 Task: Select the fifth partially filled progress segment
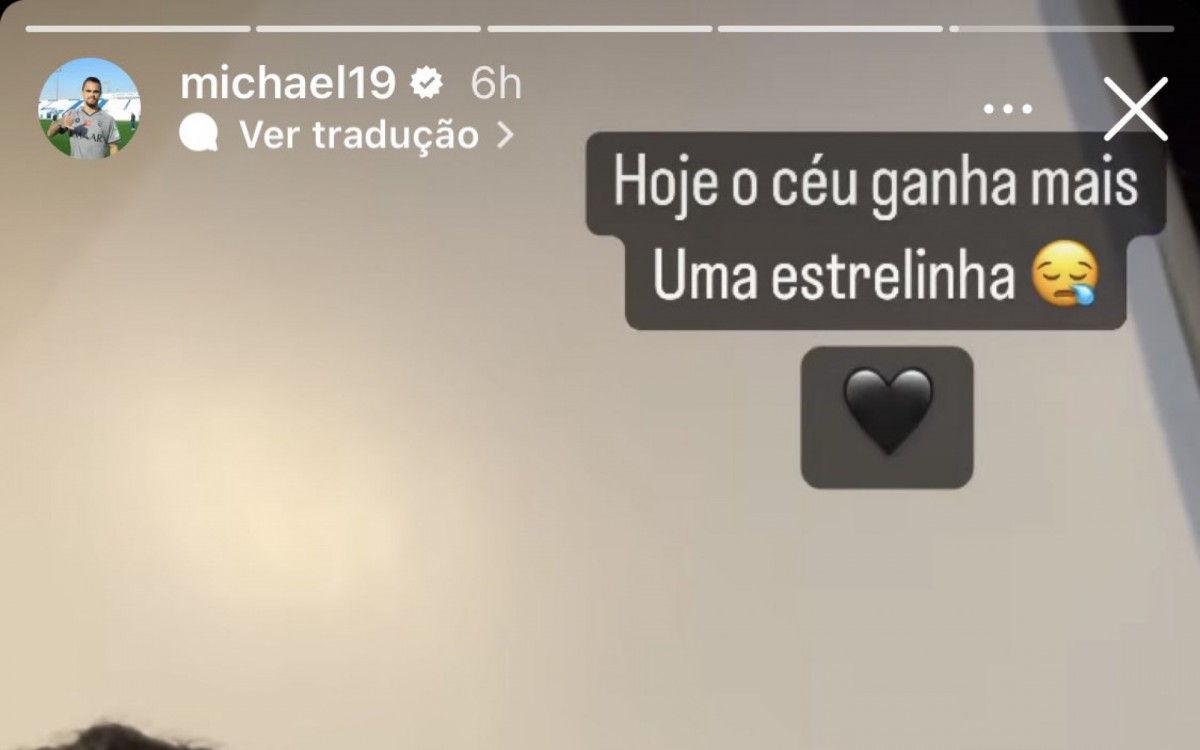(x=1062, y=28)
